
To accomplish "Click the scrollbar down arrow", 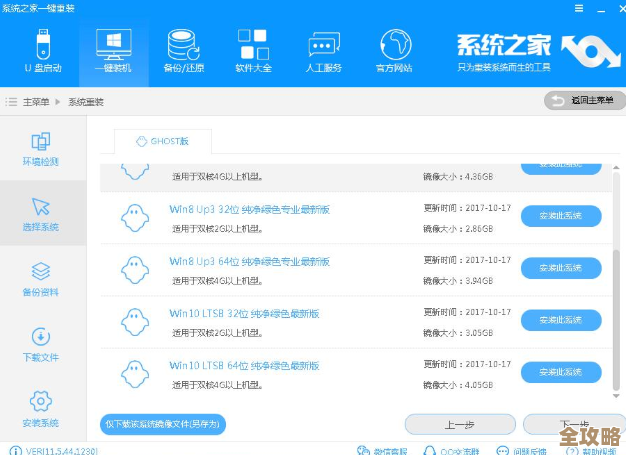I will point(616,396).
